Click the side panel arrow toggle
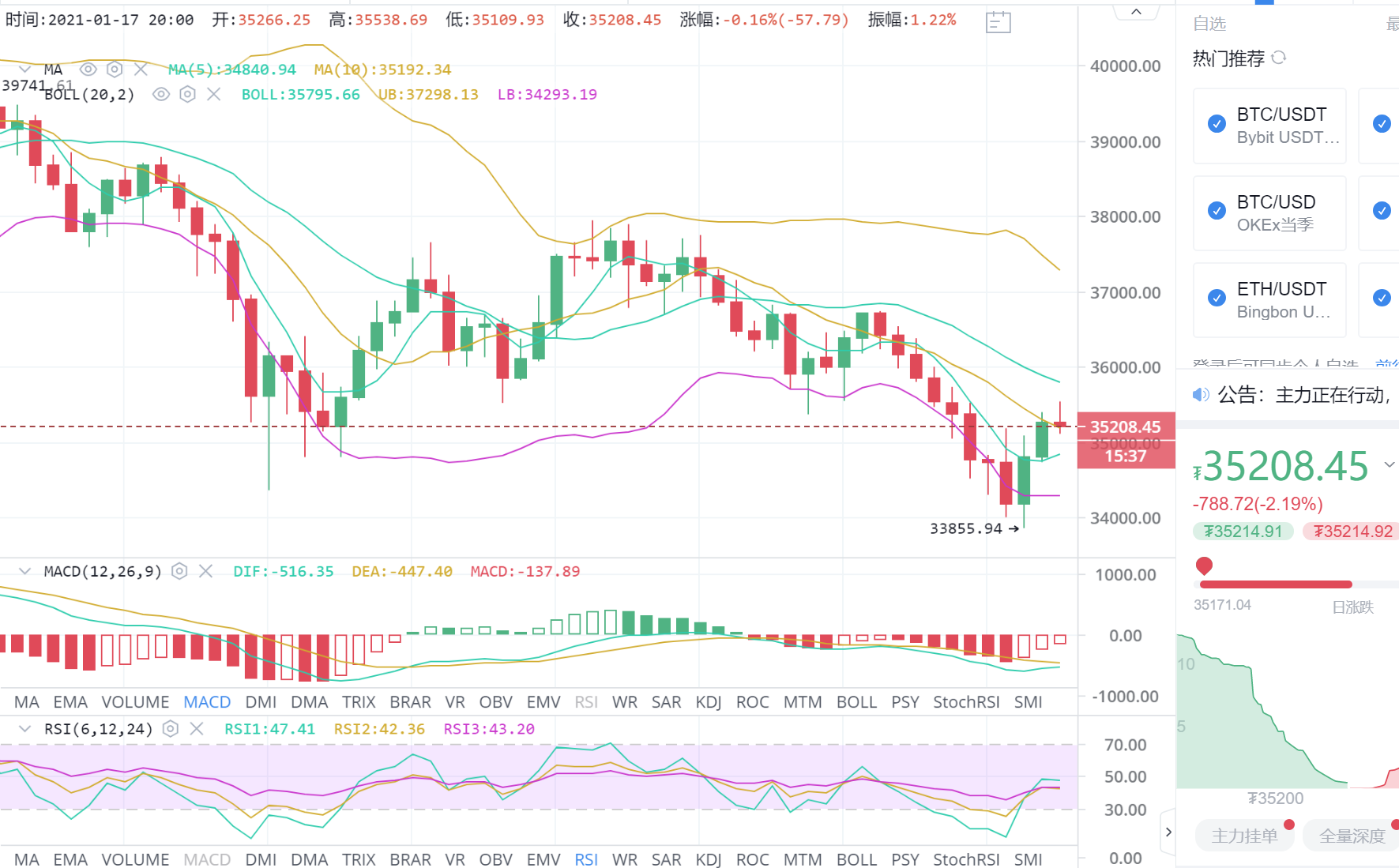Image resolution: width=1399 pixels, height=868 pixels. coord(1168,832)
